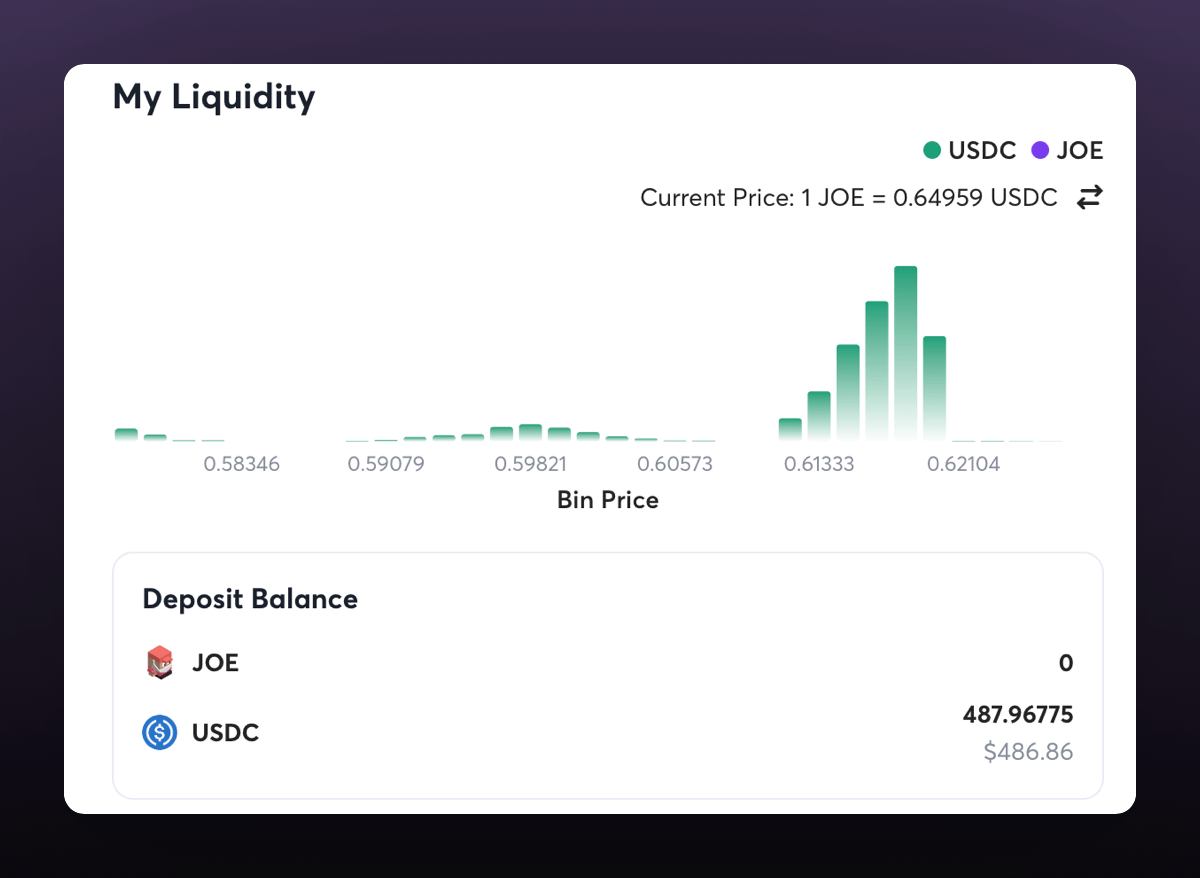Screen dimensions: 1200x878
Task: Click the leftmost liquidity bin bar
Action: coord(126,434)
